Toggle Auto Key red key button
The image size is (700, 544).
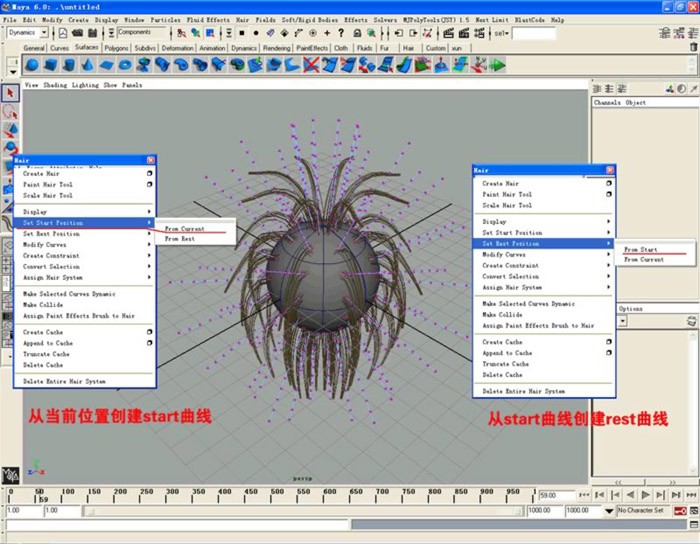pyautogui.click(x=680, y=511)
